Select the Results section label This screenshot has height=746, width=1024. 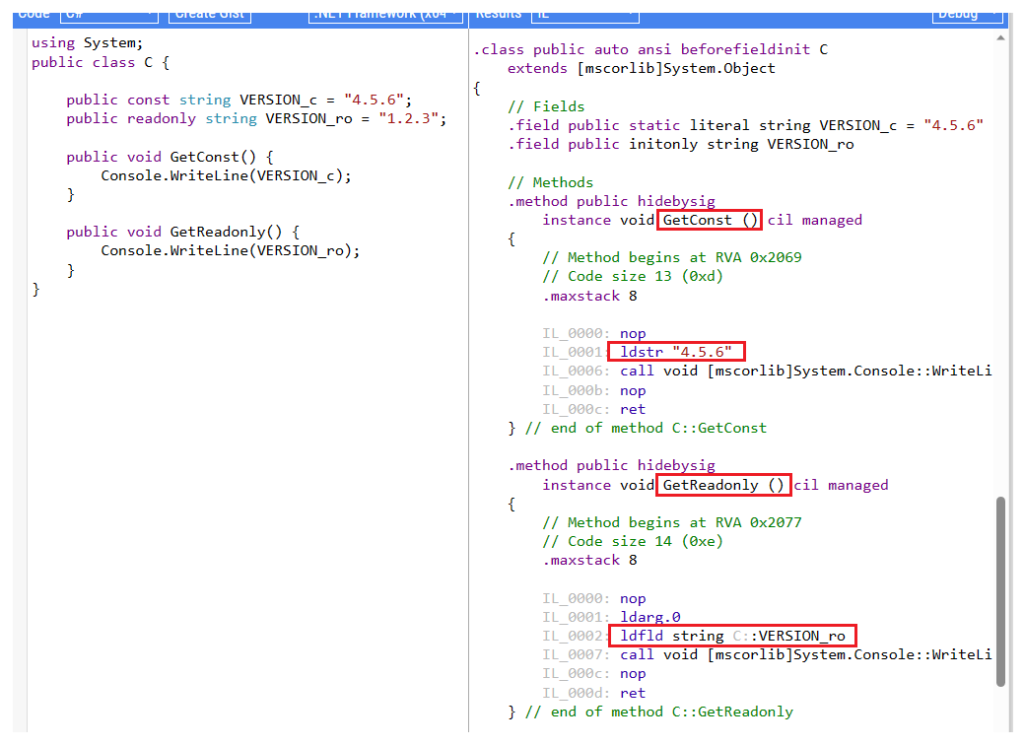coord(499,14)
